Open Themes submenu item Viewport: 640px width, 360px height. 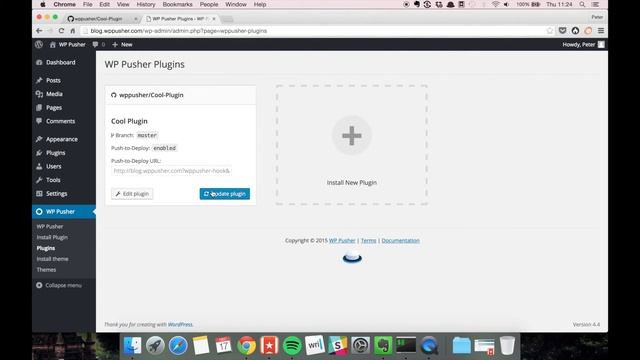pyautogui.click(x=46, y=270)
